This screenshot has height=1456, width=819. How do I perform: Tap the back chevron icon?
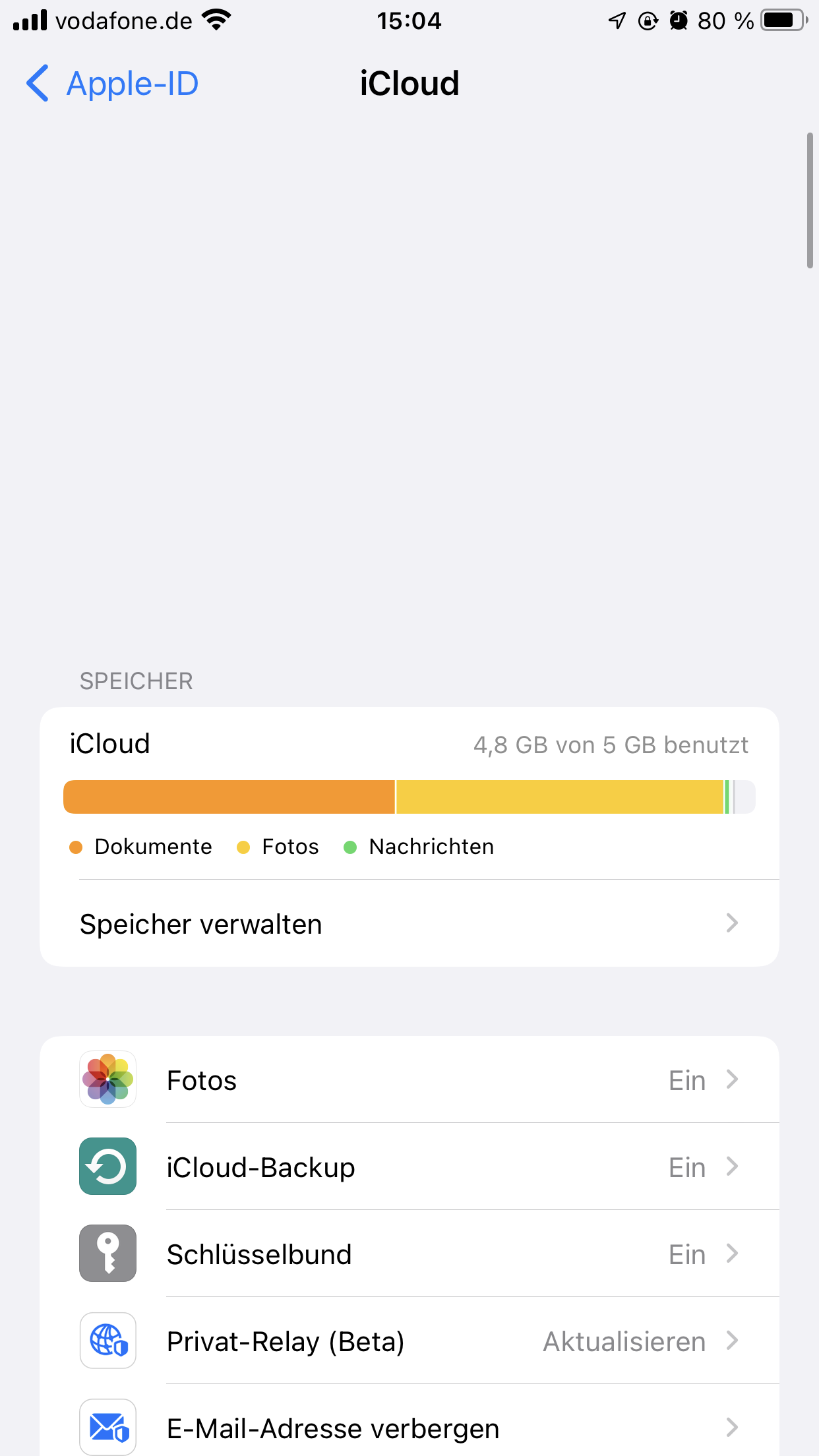38,84
